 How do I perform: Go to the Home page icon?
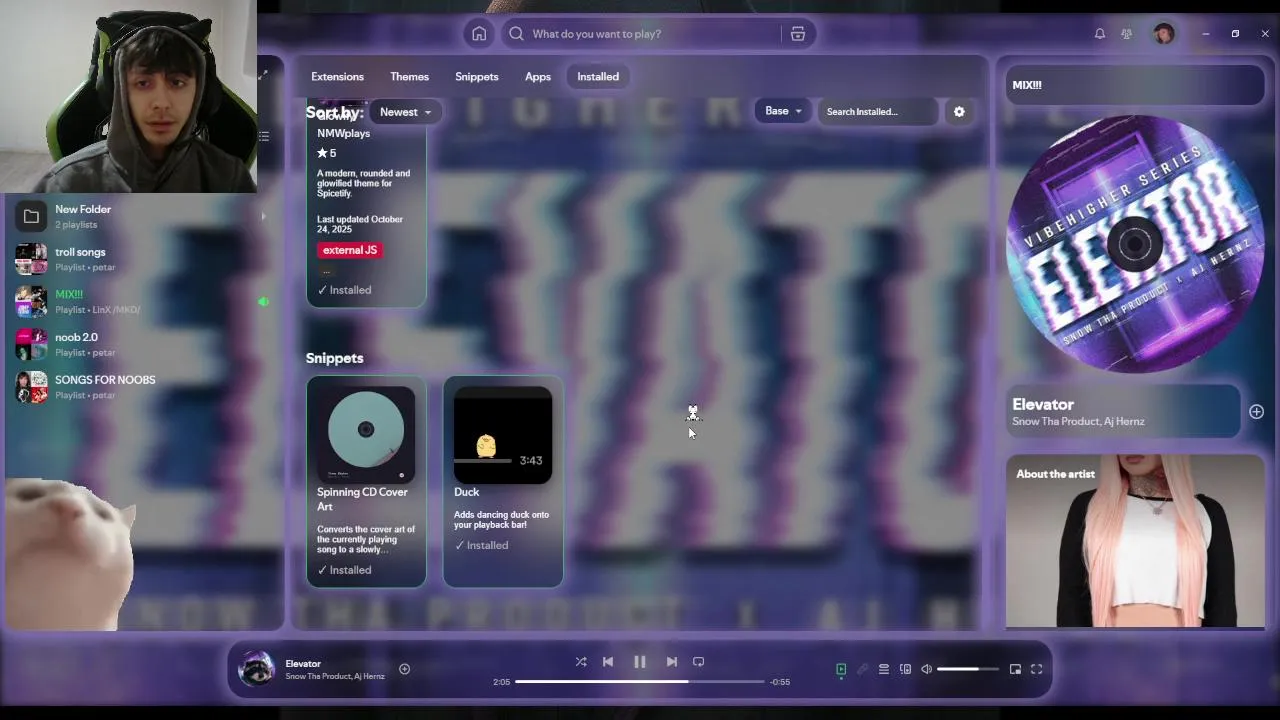pos(479,34)
